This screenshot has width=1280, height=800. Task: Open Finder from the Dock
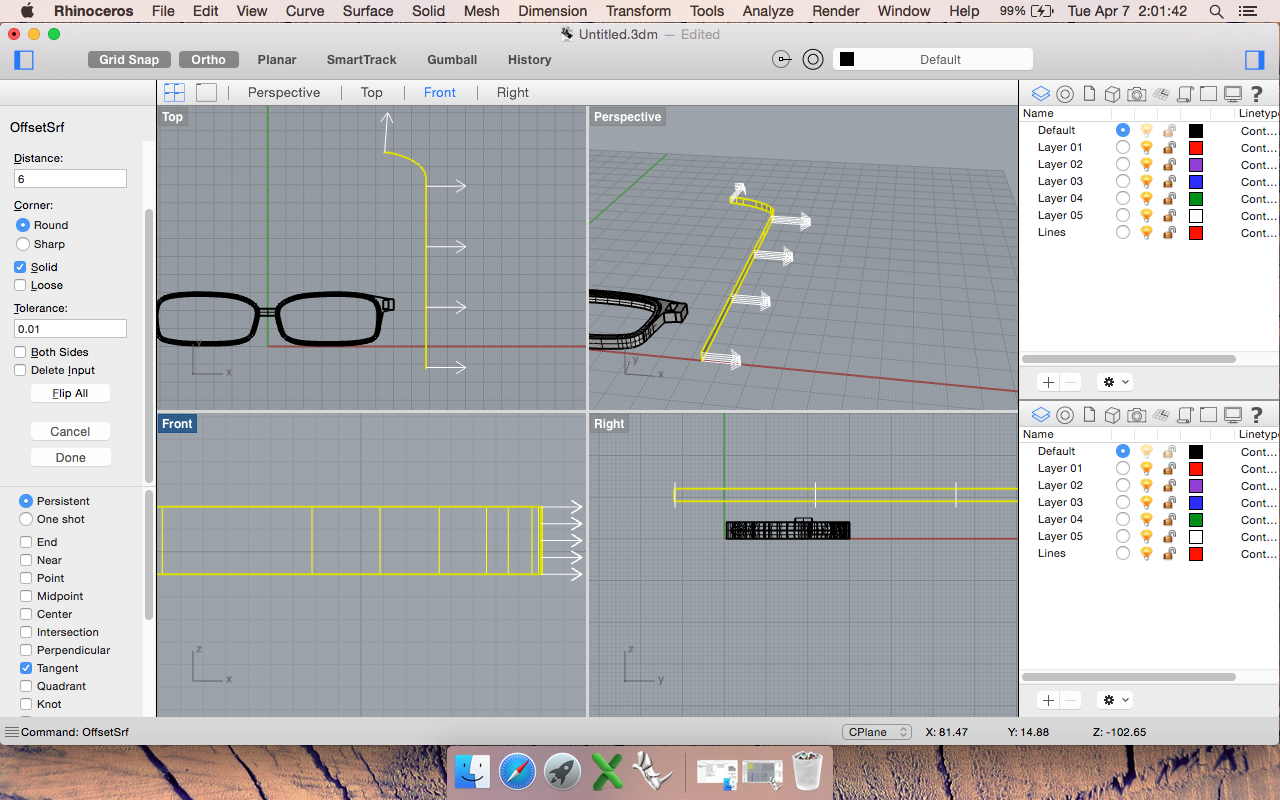pyautogui.click(x=472, y=771)
